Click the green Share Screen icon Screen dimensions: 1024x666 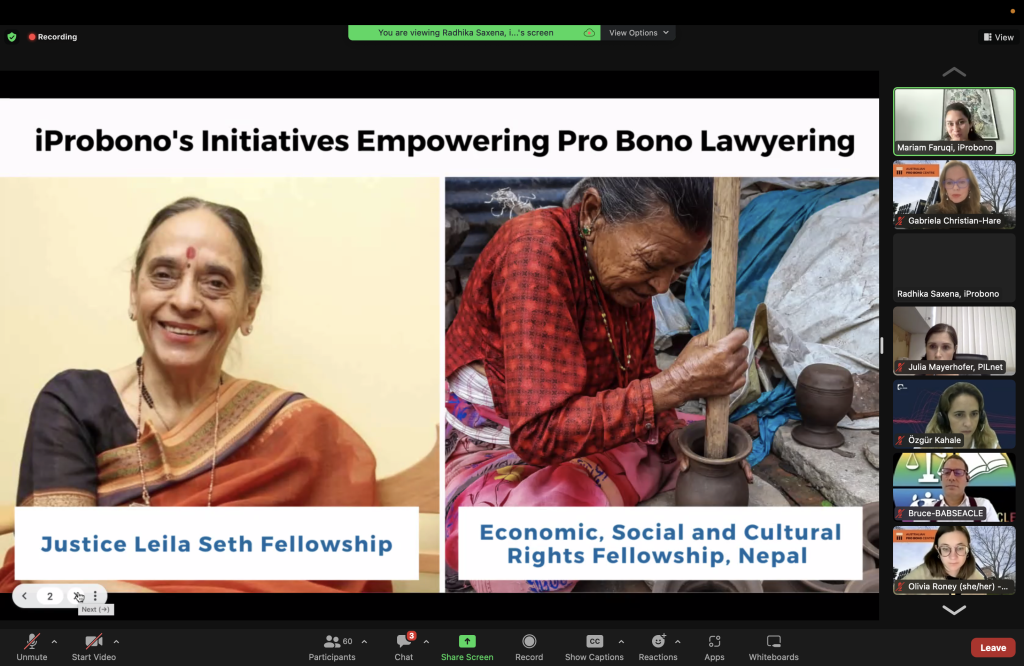[467, 641]
